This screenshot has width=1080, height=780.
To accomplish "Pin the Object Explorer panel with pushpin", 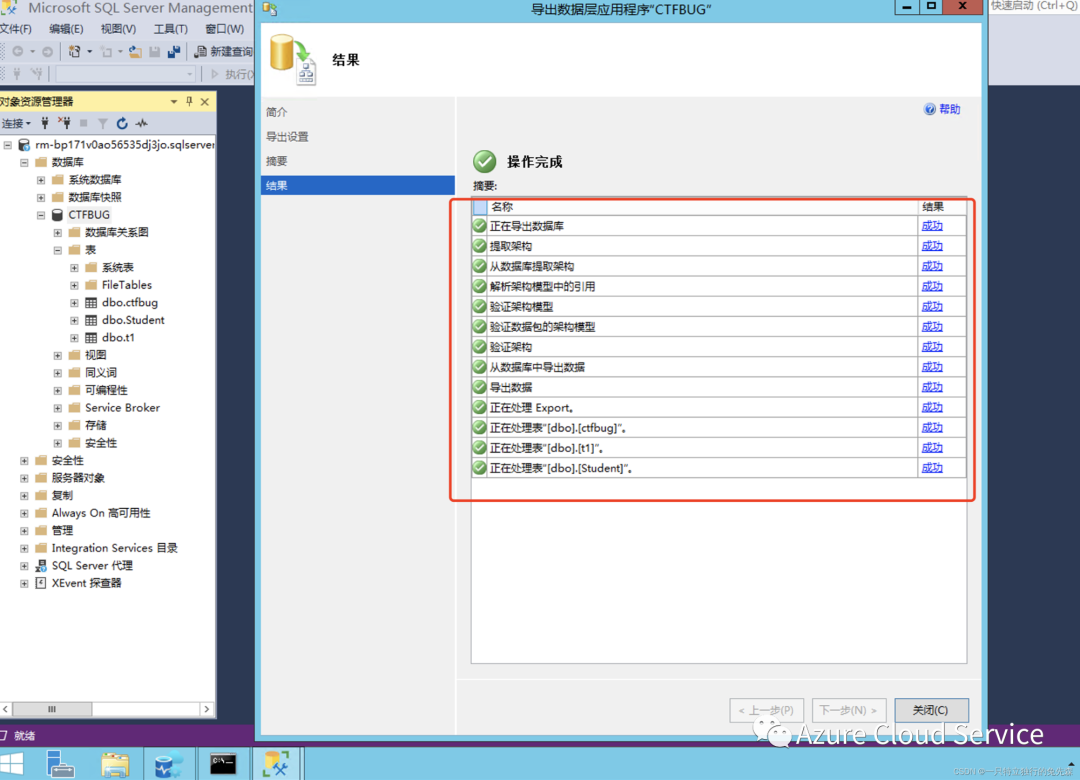I will click(x=189, y=102).
